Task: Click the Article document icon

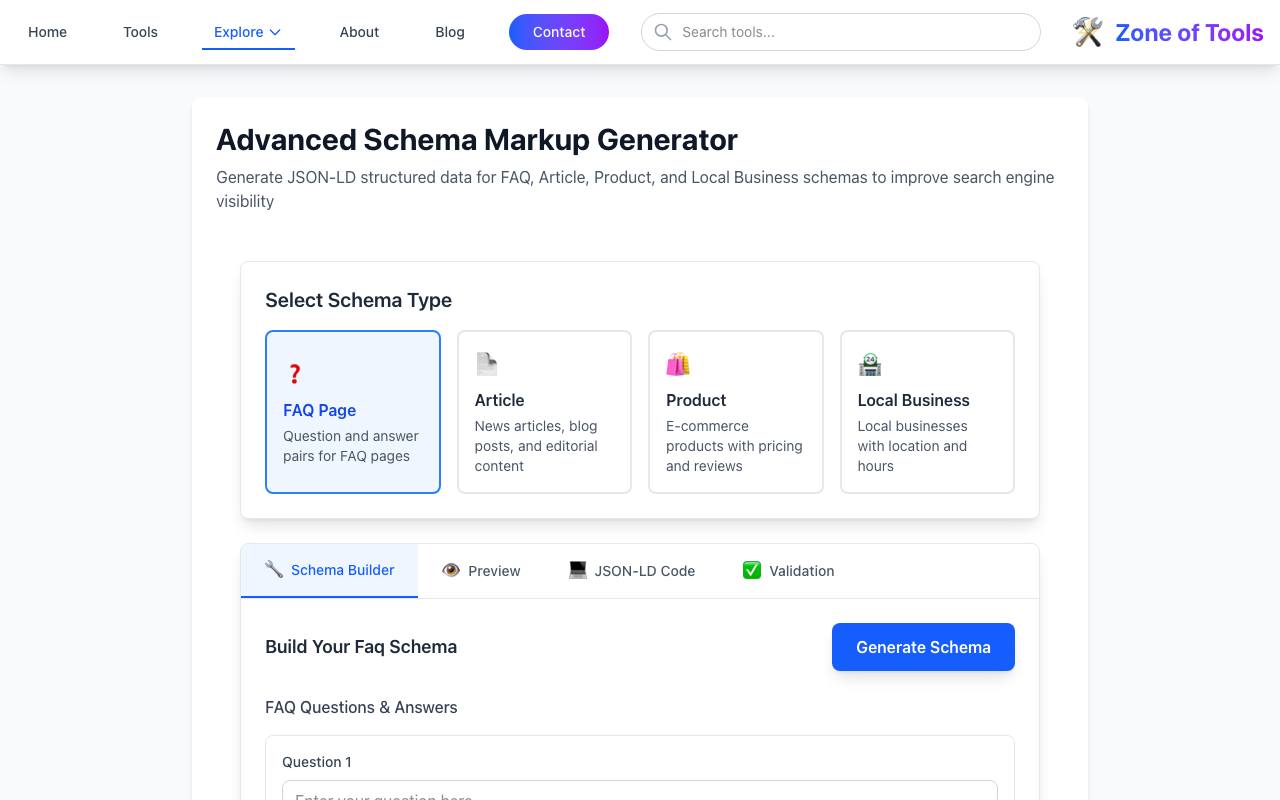Action: (x=486, y=364)
